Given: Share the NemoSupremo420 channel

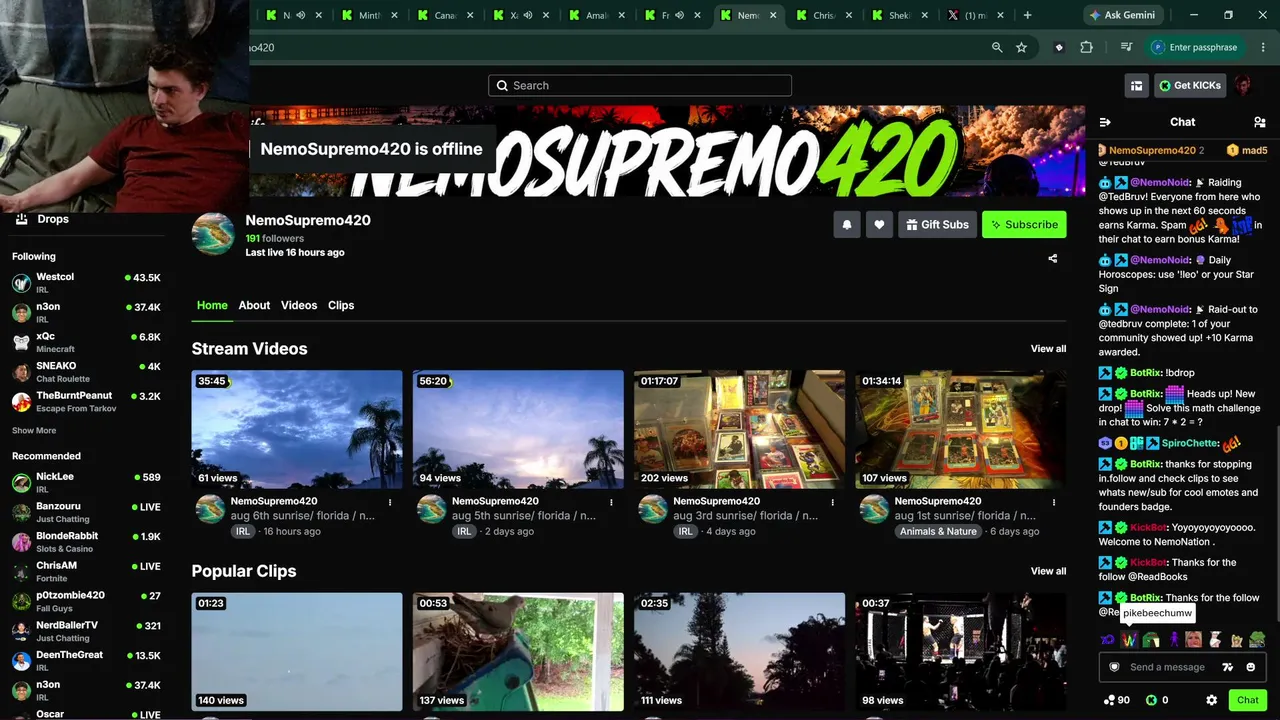Looking at the screenshot, I should tap(1052, 258).
